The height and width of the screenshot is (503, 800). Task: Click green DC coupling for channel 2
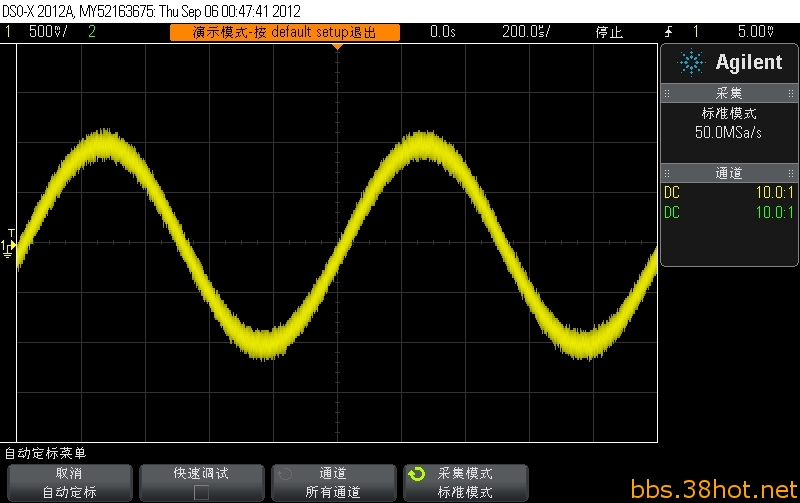(672, 212)
